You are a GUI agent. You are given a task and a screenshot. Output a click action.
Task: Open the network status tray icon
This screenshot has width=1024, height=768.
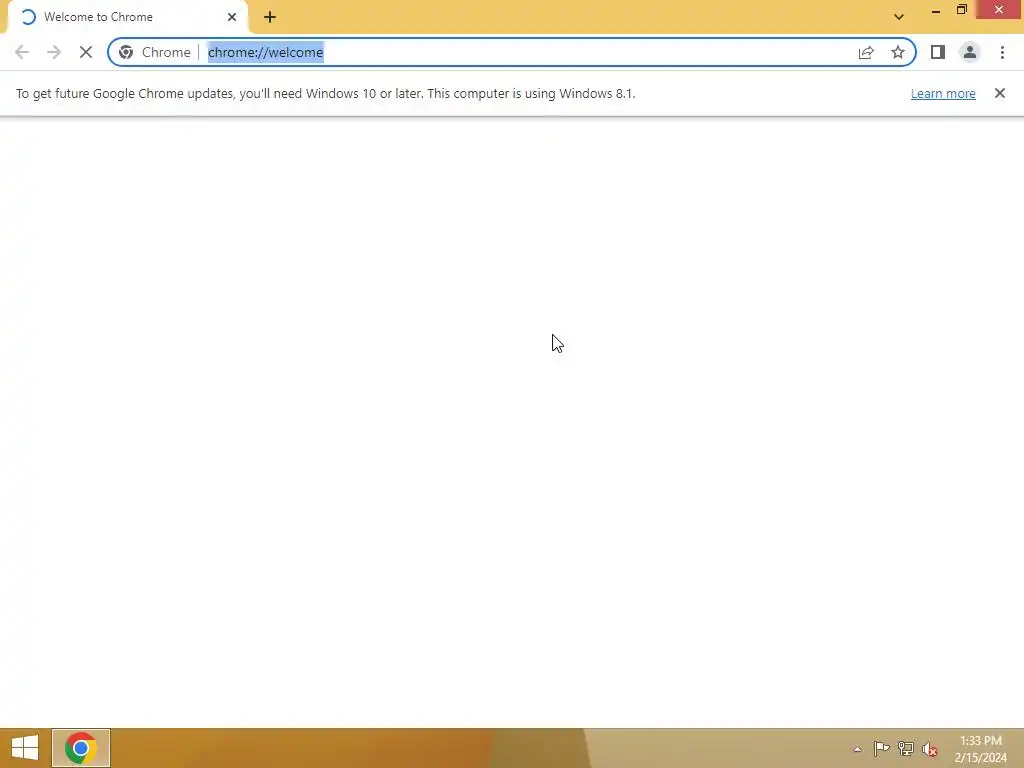click(x=906, y=749)
